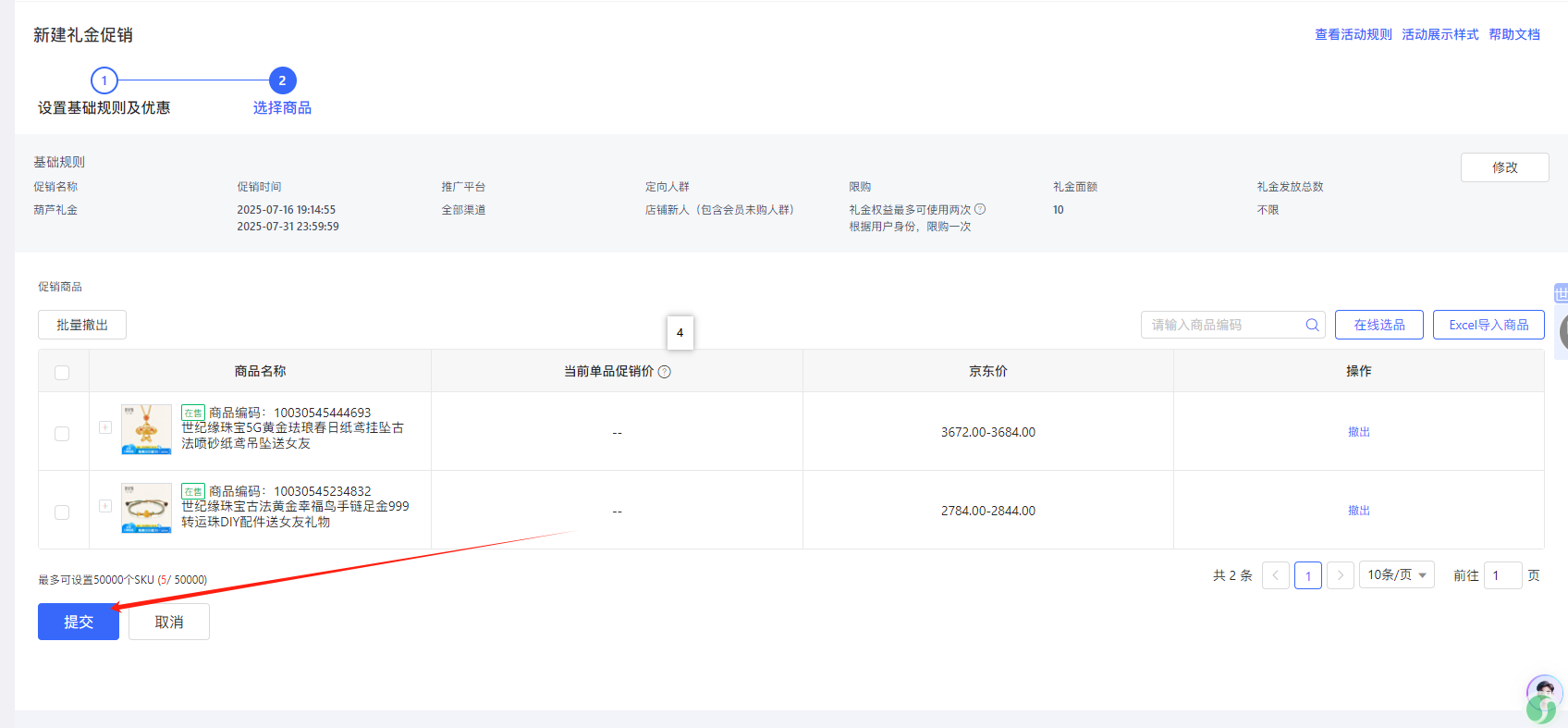Open the 10条/页 page size dropdown
Image resolution: width=1568 pixels, height=728 pixels.
tap(1396, 575)
